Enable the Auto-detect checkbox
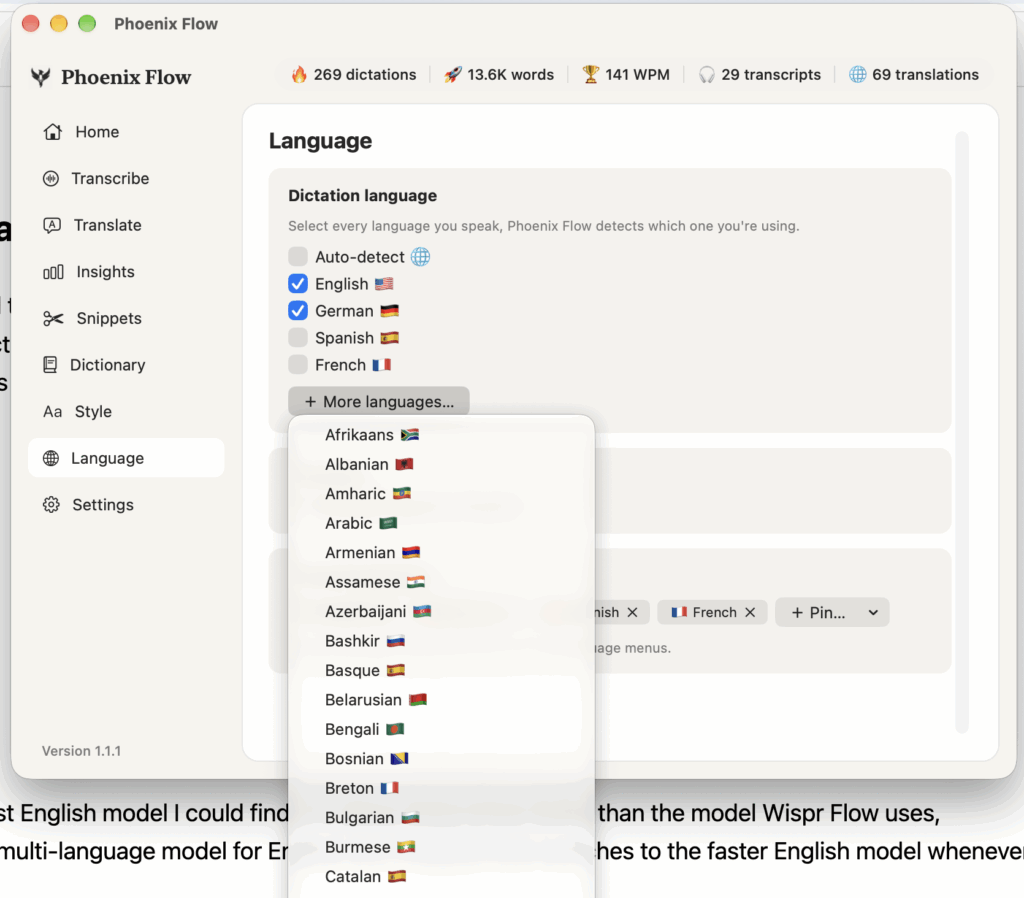 click(x=298, y=257)
